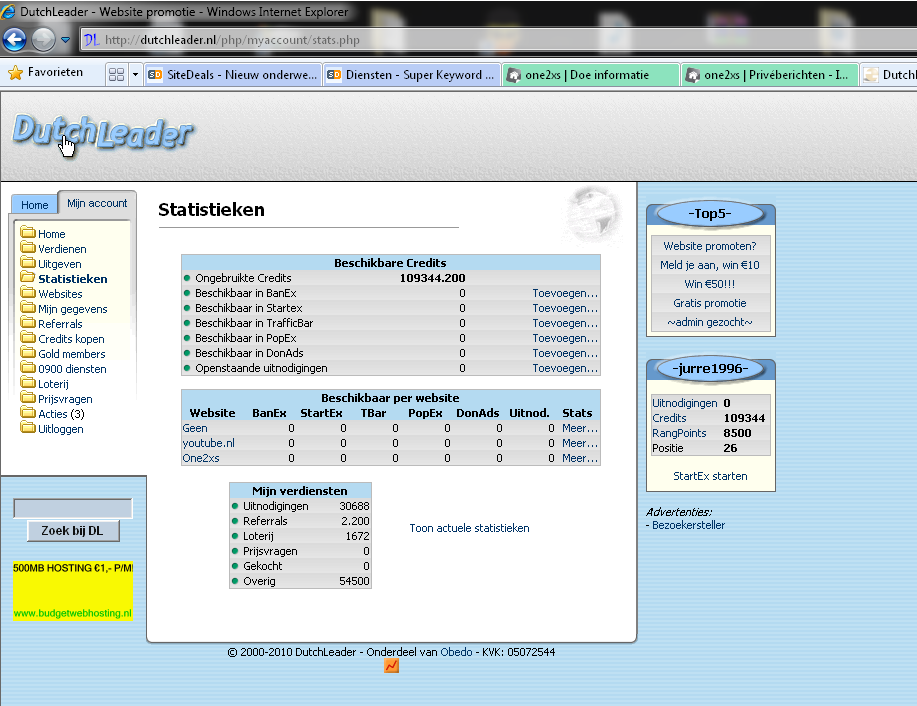Click Toevoegen for Beschikbaar in DonAds
917x706 pixels.
565,353
